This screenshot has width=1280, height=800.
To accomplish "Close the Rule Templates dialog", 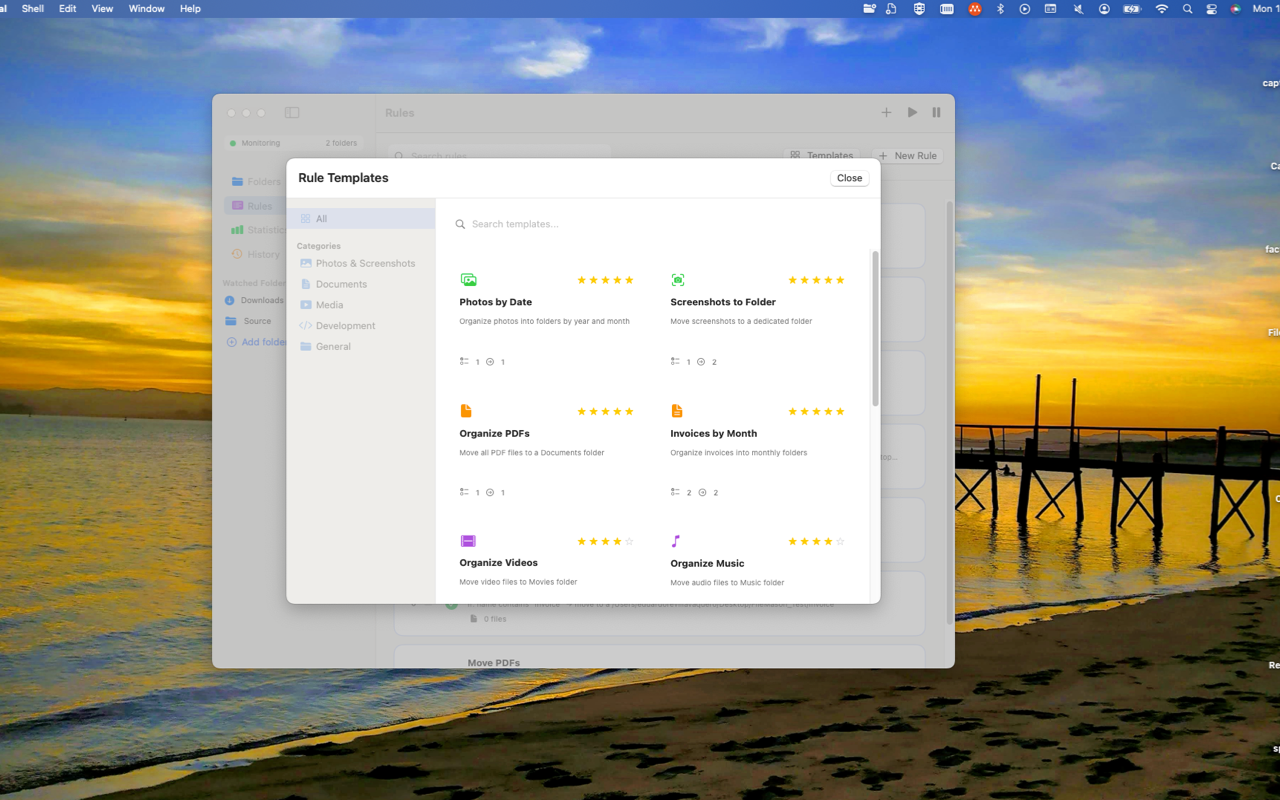I will [849, 177].
